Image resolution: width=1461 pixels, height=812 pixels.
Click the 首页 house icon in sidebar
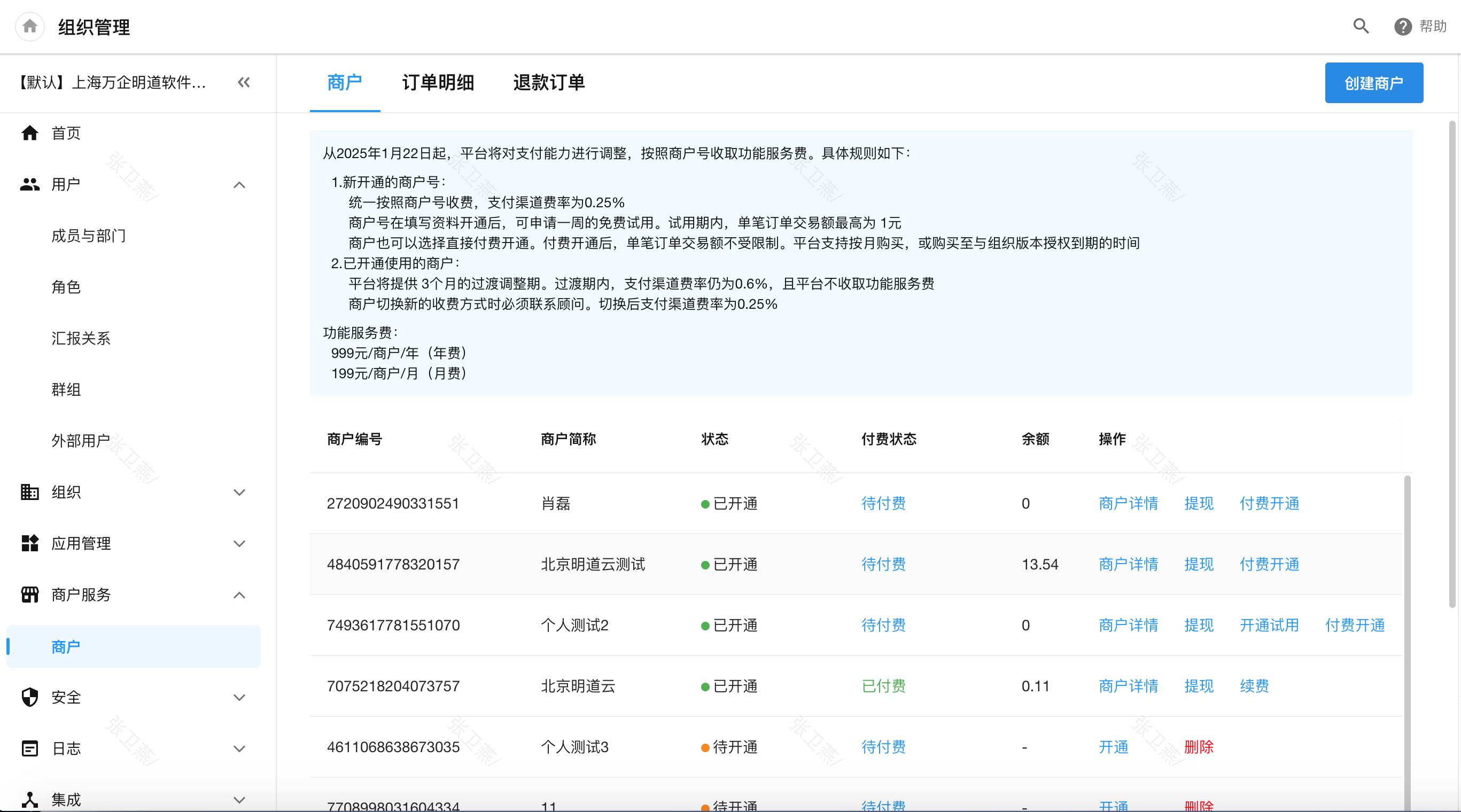tap(29, 132)
